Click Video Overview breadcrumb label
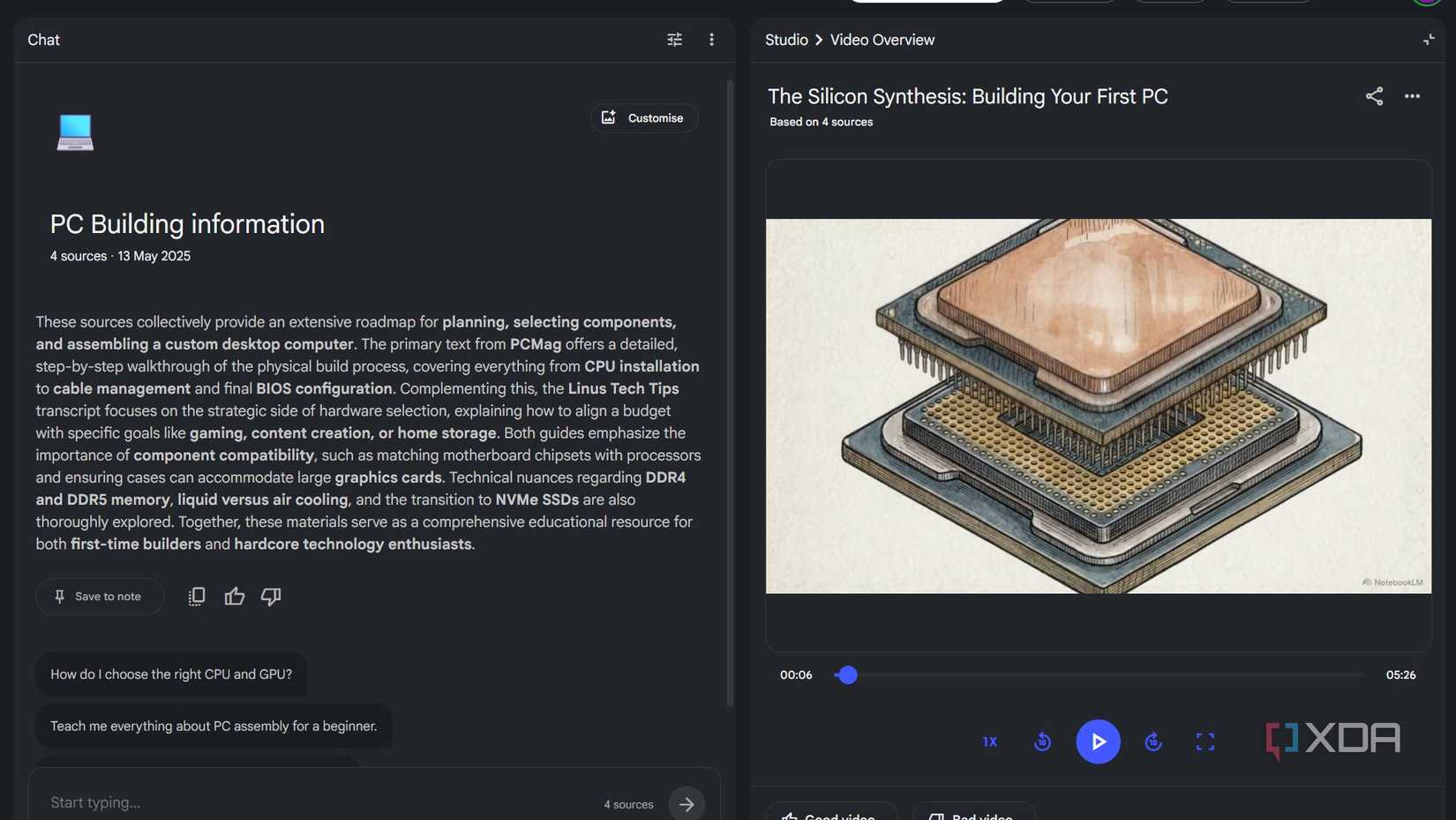This screenshot has height=820, width=1456. (x=882, y=40)
